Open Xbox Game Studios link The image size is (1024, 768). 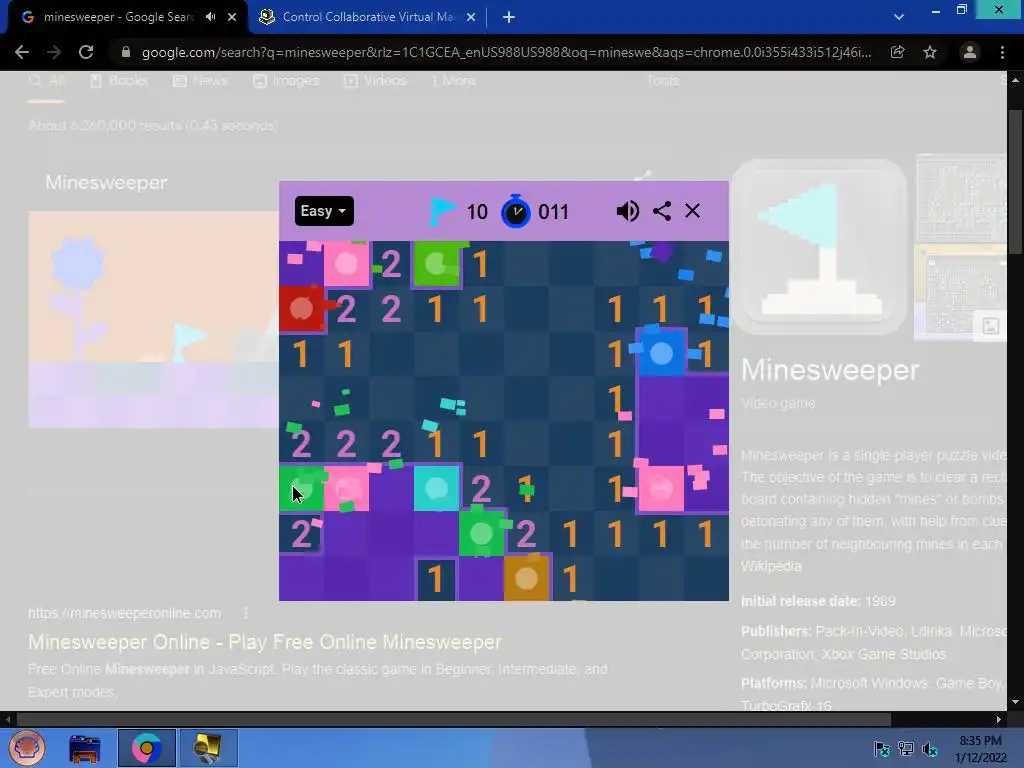pyautogui.click(x=884, y=654)
